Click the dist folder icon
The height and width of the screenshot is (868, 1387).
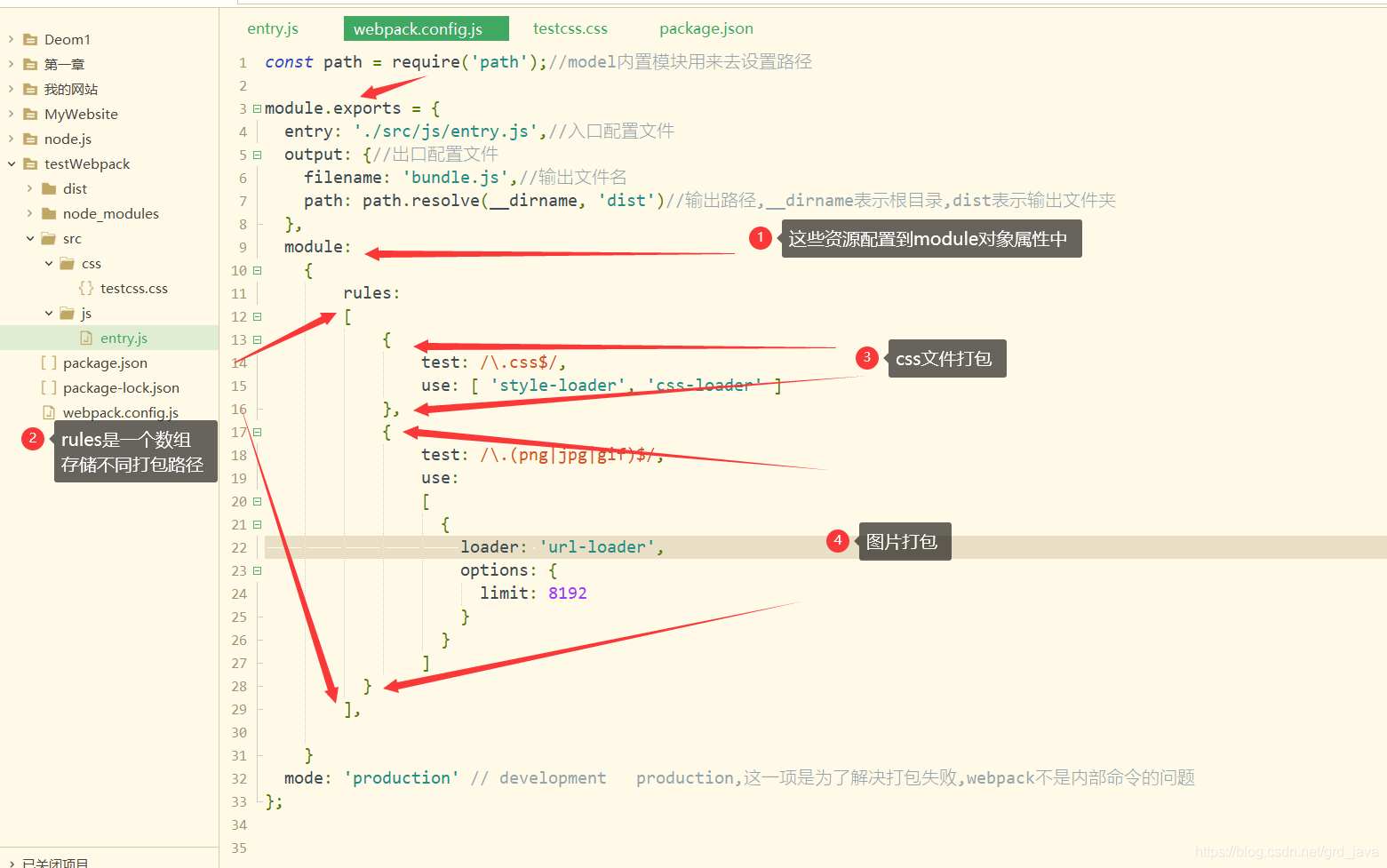(49, 188)
